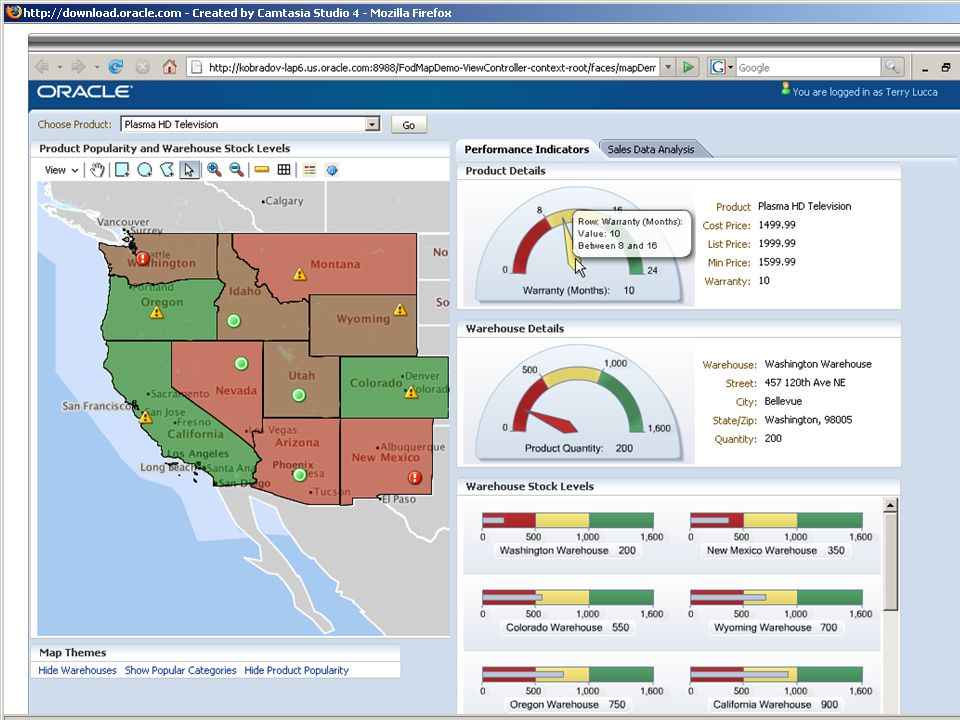This screenshot has width=960, height=720.
Task: Click the browser stop icon
Action: coord(142,67)
